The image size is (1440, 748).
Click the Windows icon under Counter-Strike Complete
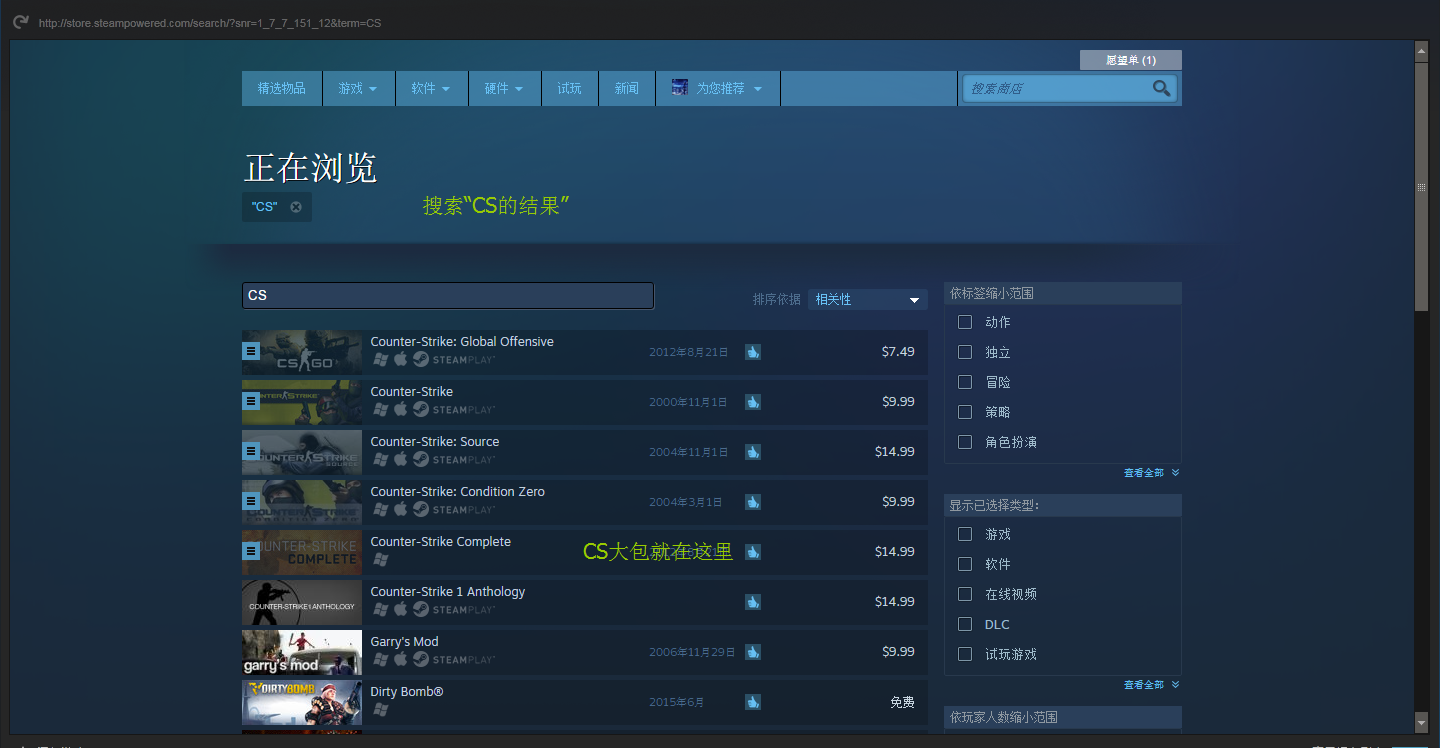380,559
